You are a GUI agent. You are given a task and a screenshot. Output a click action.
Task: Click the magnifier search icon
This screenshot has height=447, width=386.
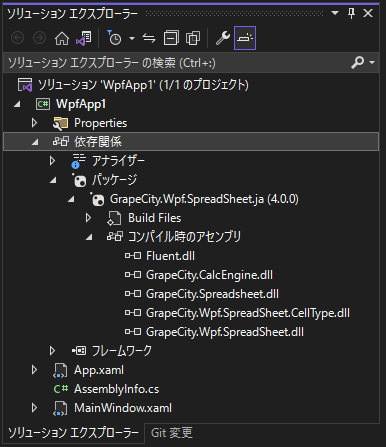click(357, 62)
